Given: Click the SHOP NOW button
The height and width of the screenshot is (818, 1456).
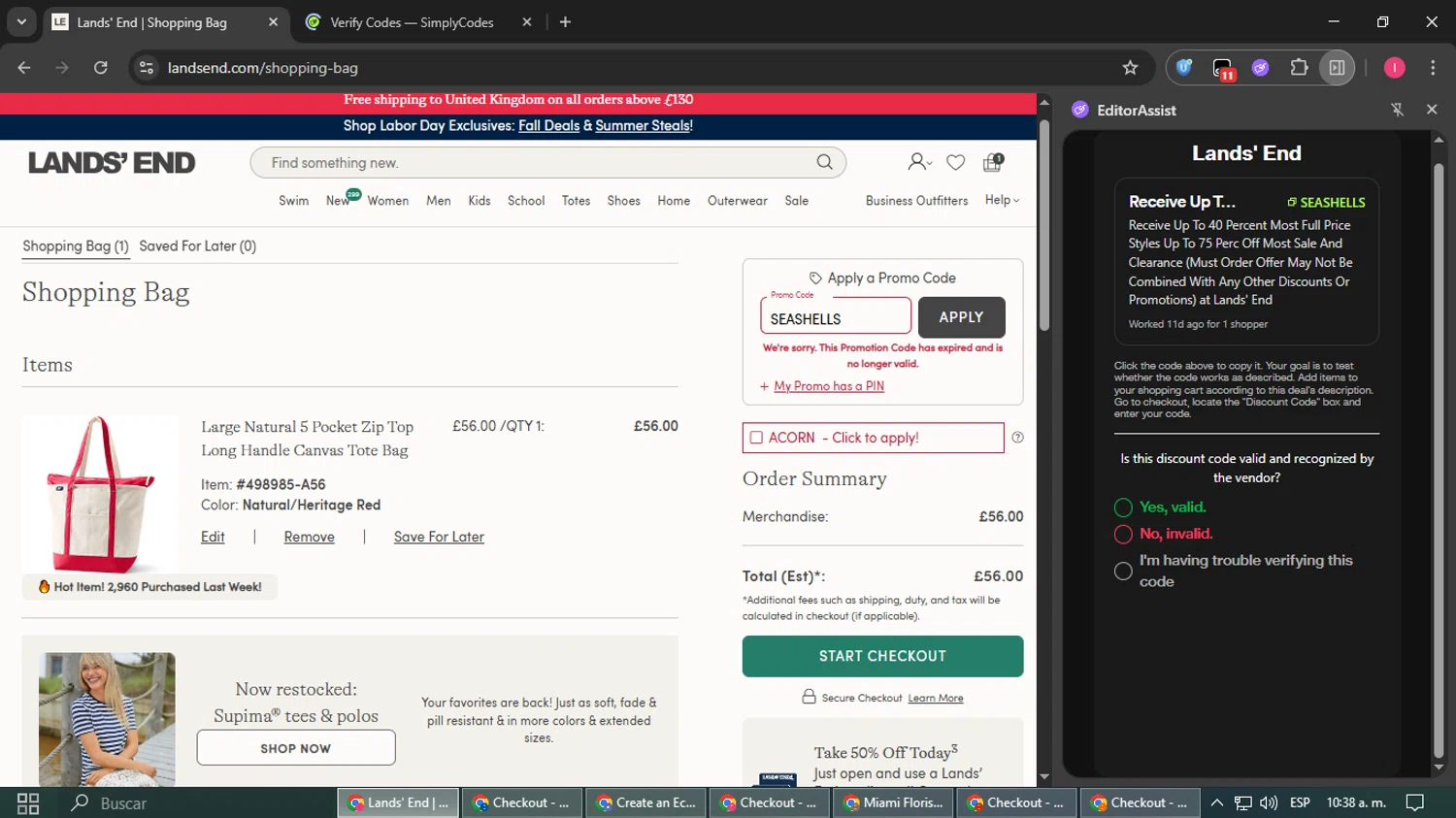Looking at the screenshot, I should tap(296, 748).
